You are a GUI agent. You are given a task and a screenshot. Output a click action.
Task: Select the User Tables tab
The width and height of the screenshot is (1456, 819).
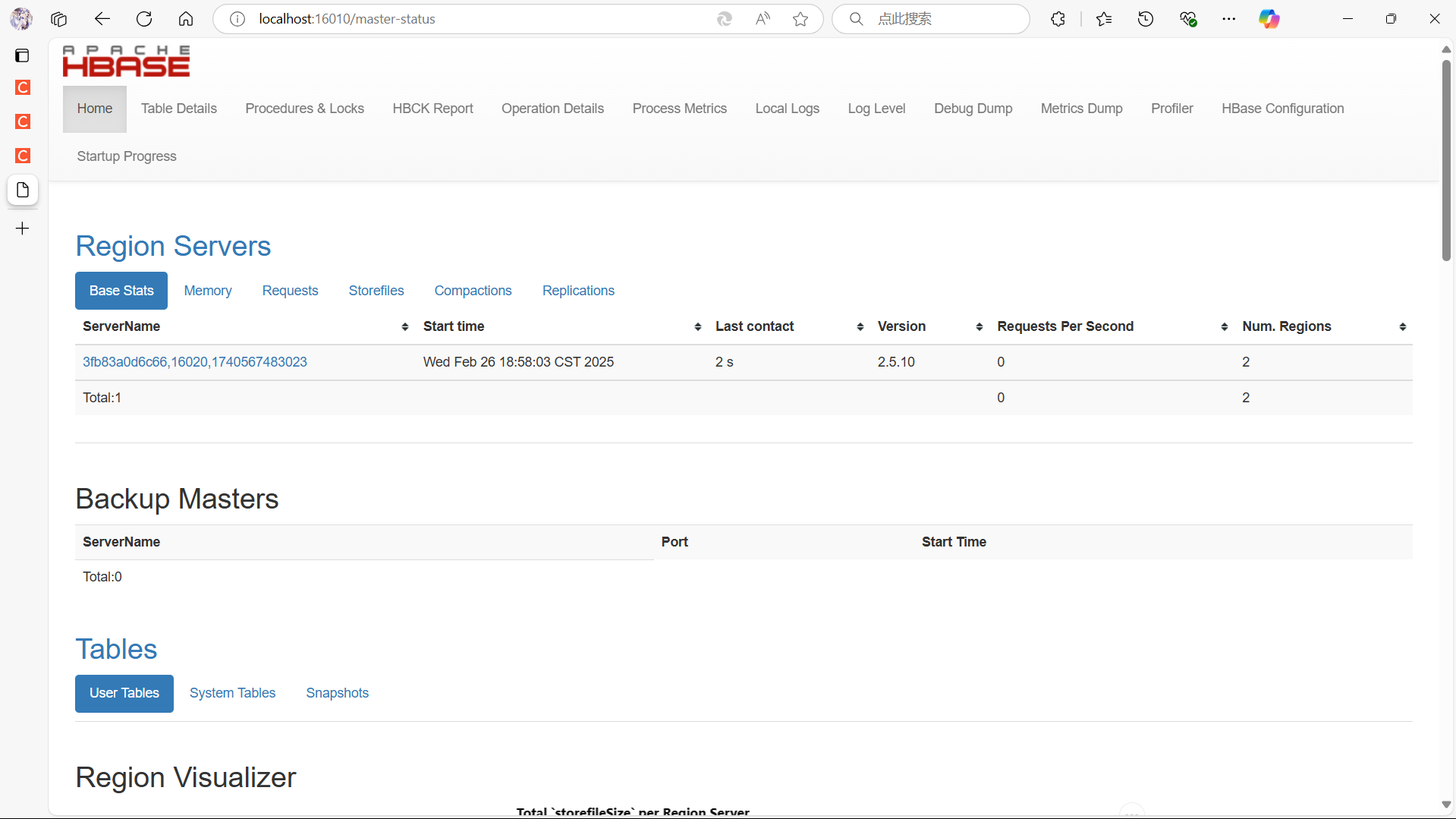(x=124, y=693)
